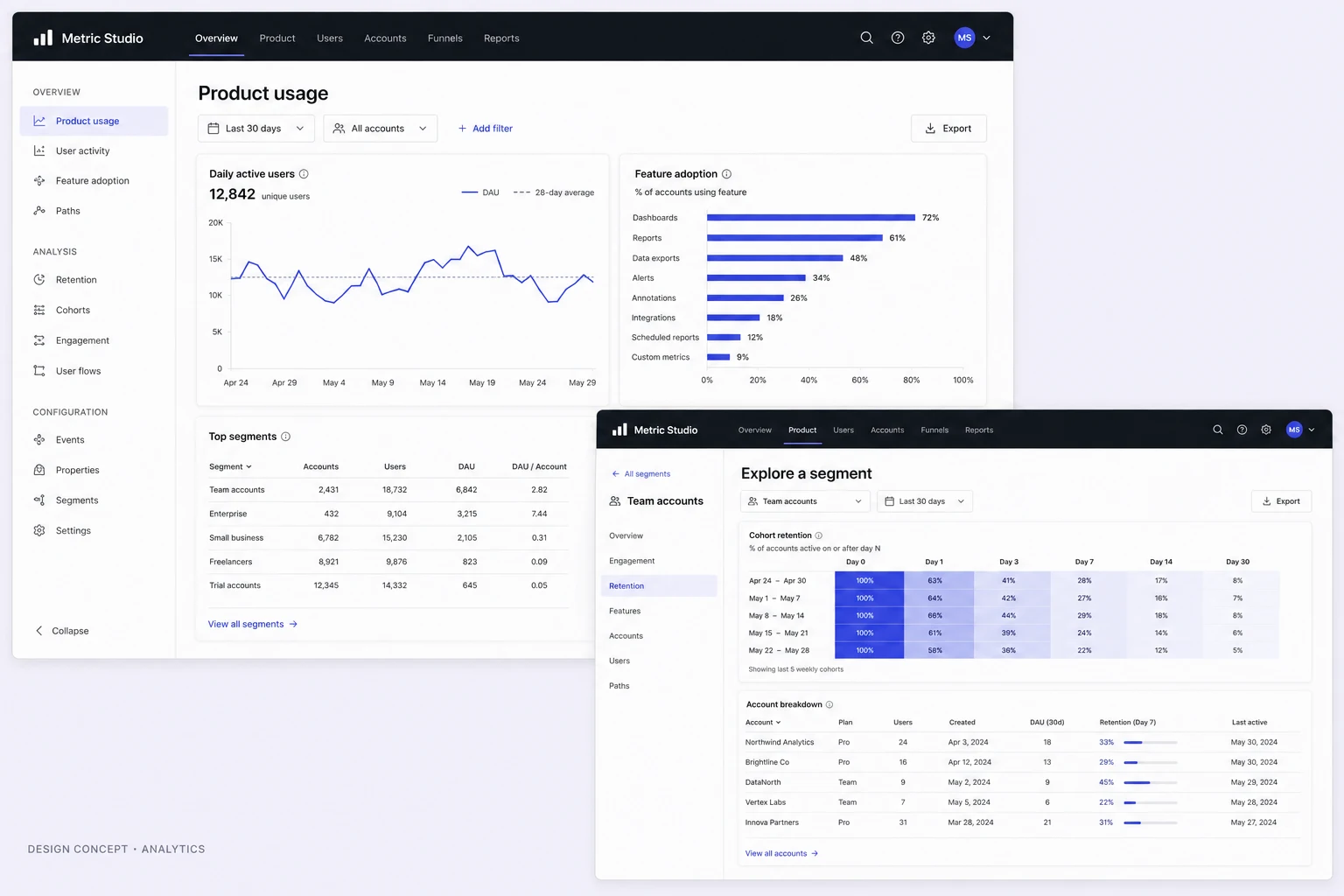Click Northwind Analytics retention progress bar
This screenshot has height=896, width=1344.
coord(1150,742)
